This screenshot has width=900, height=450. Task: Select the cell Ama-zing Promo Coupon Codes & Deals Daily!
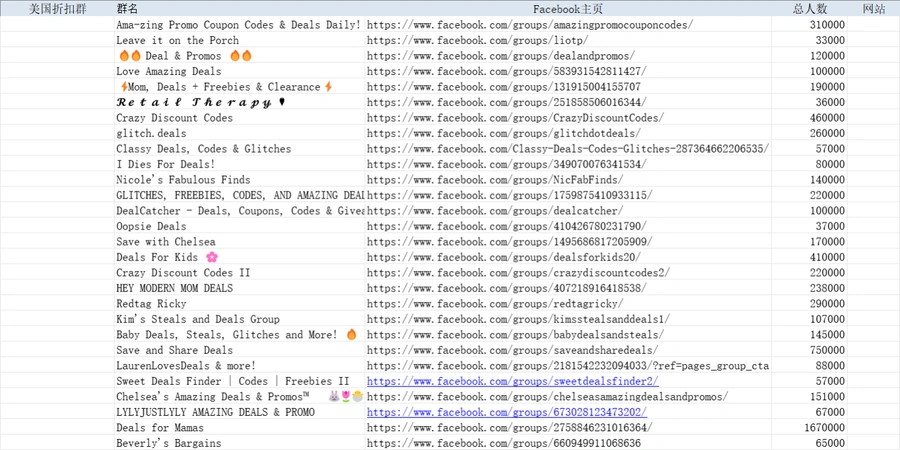pyautogui.click(x=240, y=25)
